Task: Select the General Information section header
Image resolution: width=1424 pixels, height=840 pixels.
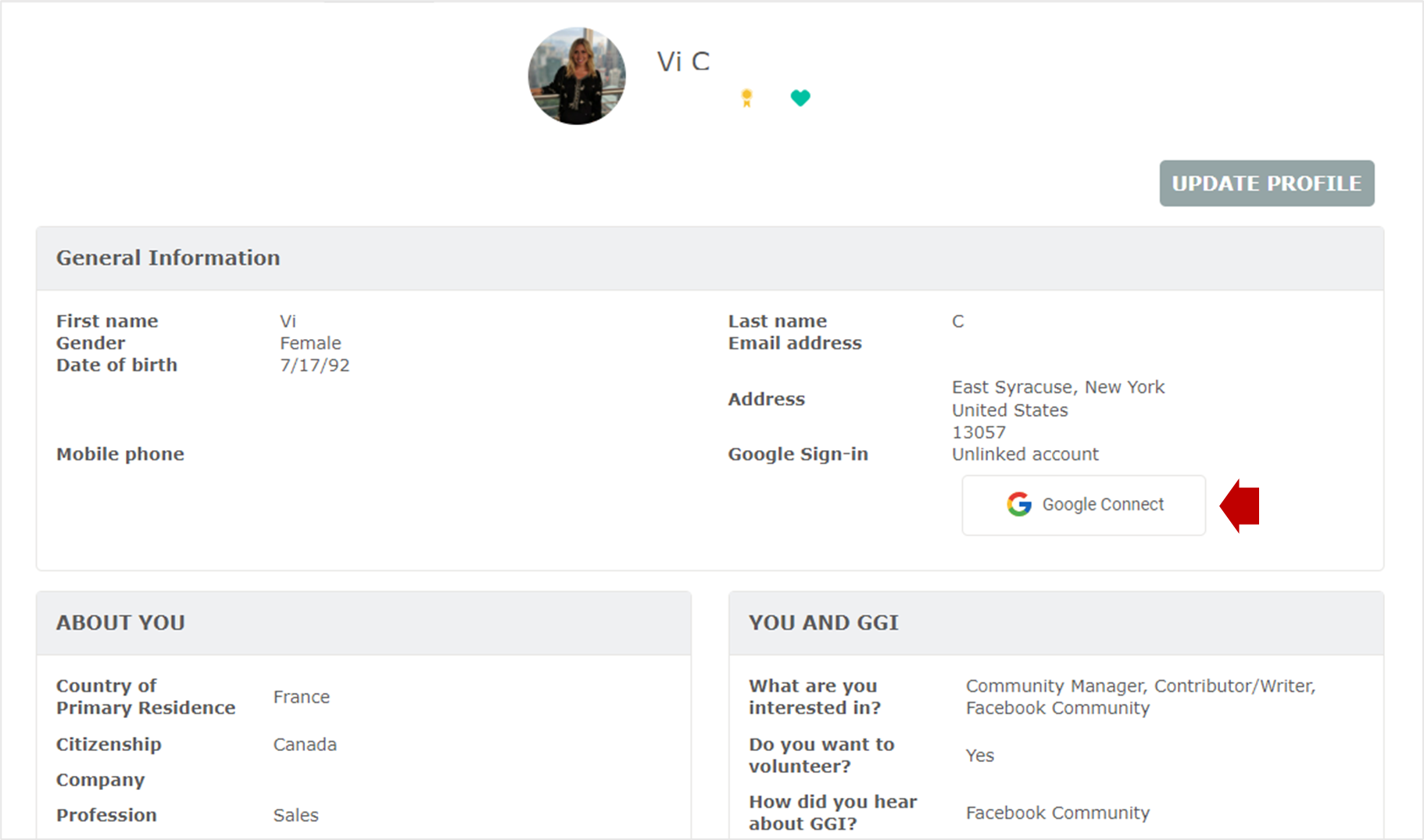Action: tap(168, 258)
